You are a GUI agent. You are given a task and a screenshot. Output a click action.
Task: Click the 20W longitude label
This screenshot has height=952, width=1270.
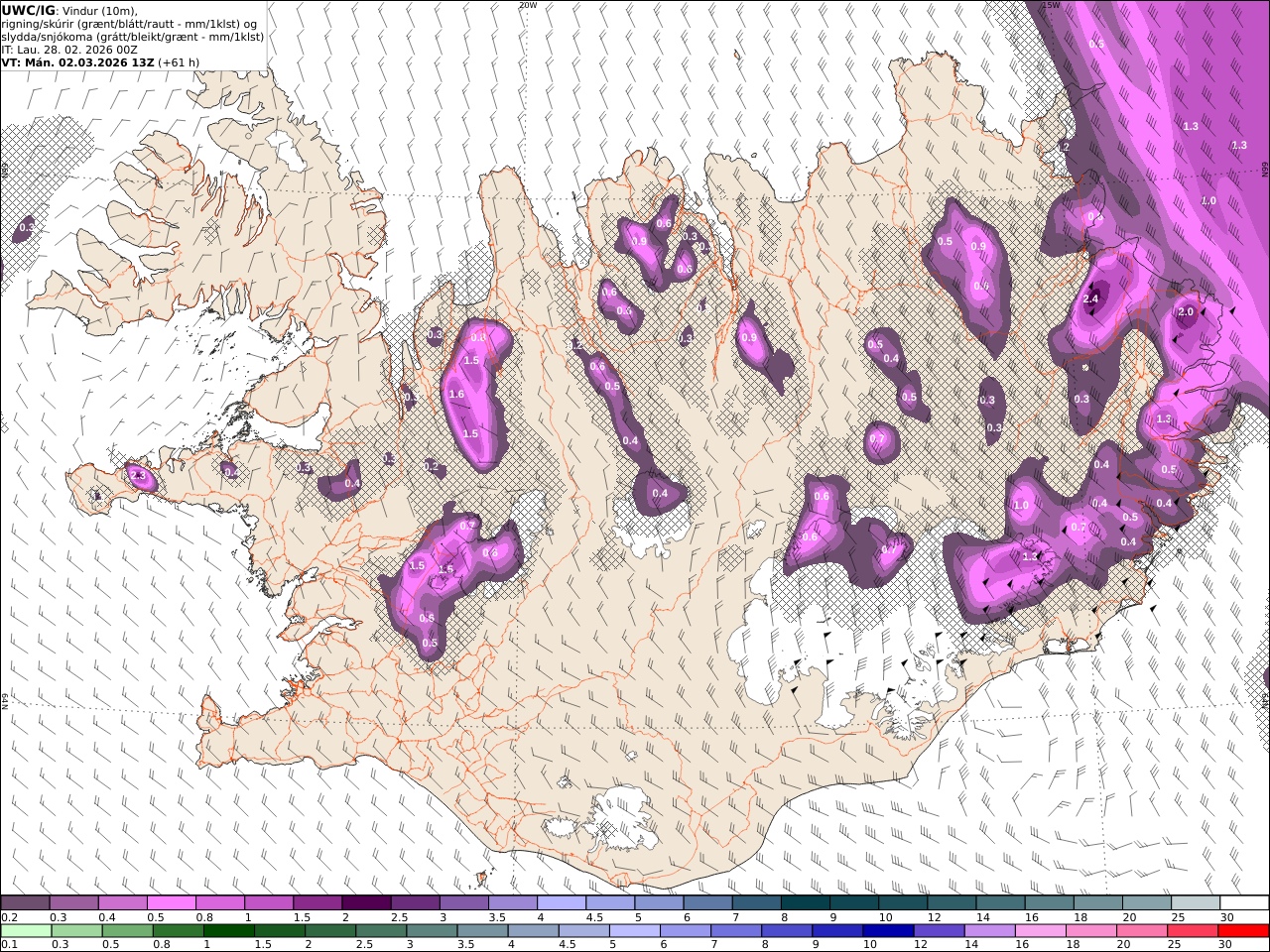528,5
